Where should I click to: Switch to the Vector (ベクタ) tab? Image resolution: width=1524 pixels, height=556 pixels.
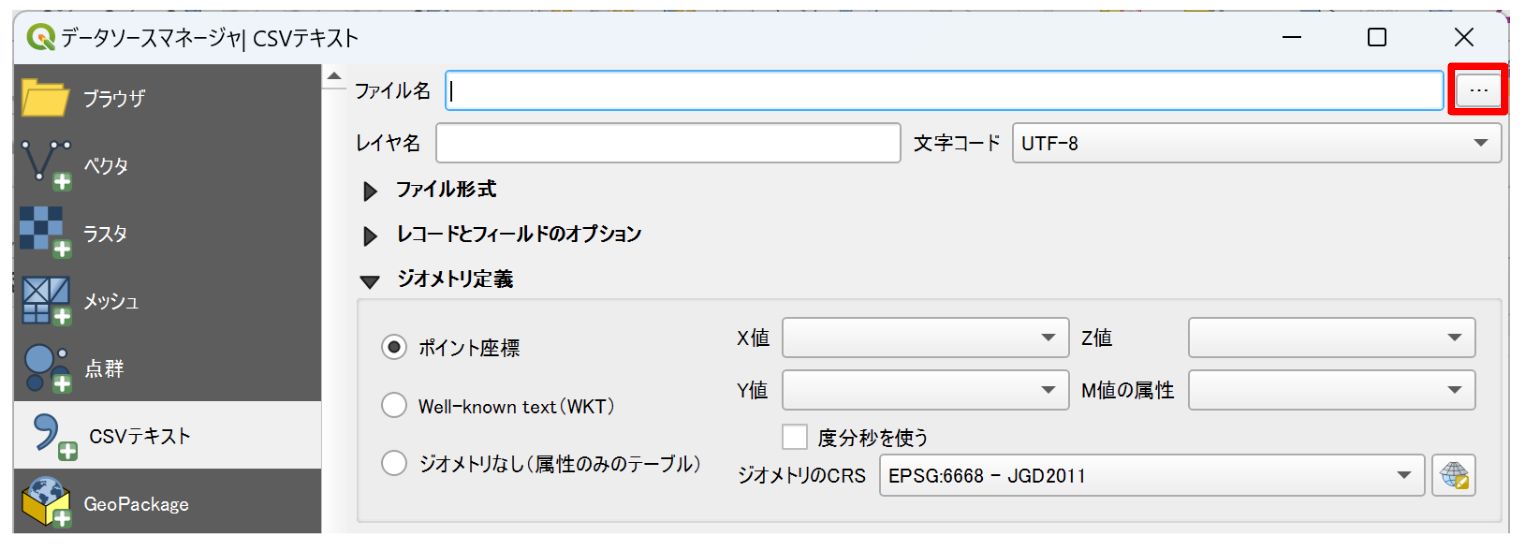click(x=167, y=166)
